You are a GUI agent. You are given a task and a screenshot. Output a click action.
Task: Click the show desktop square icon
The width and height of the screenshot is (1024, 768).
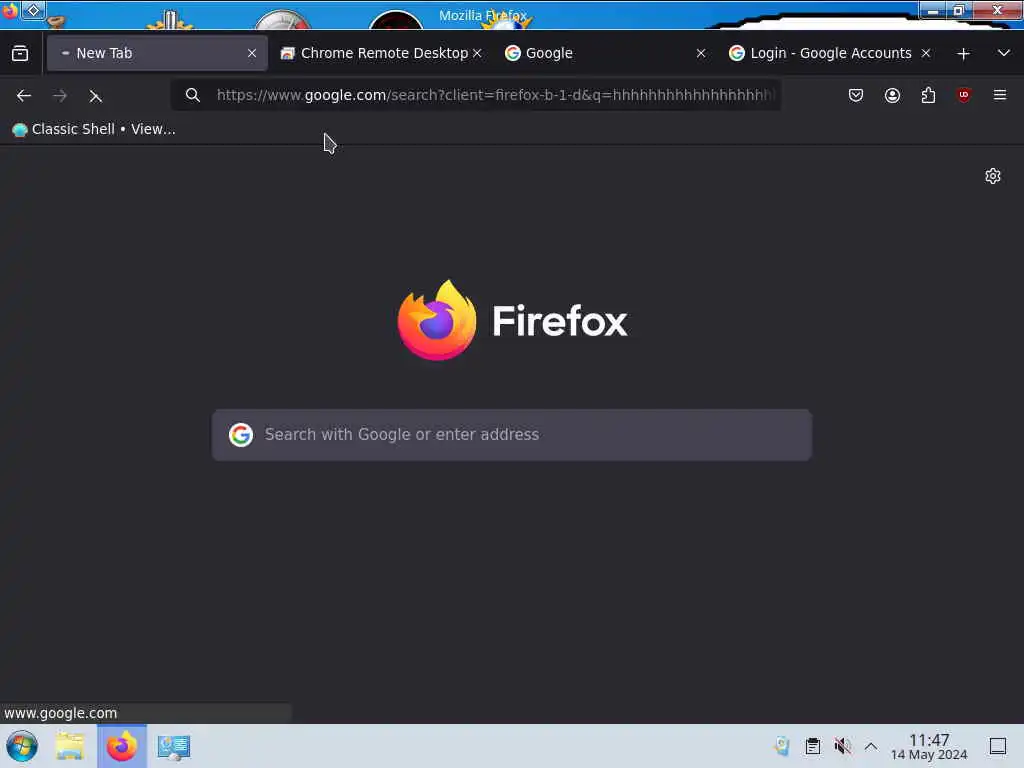997,746
